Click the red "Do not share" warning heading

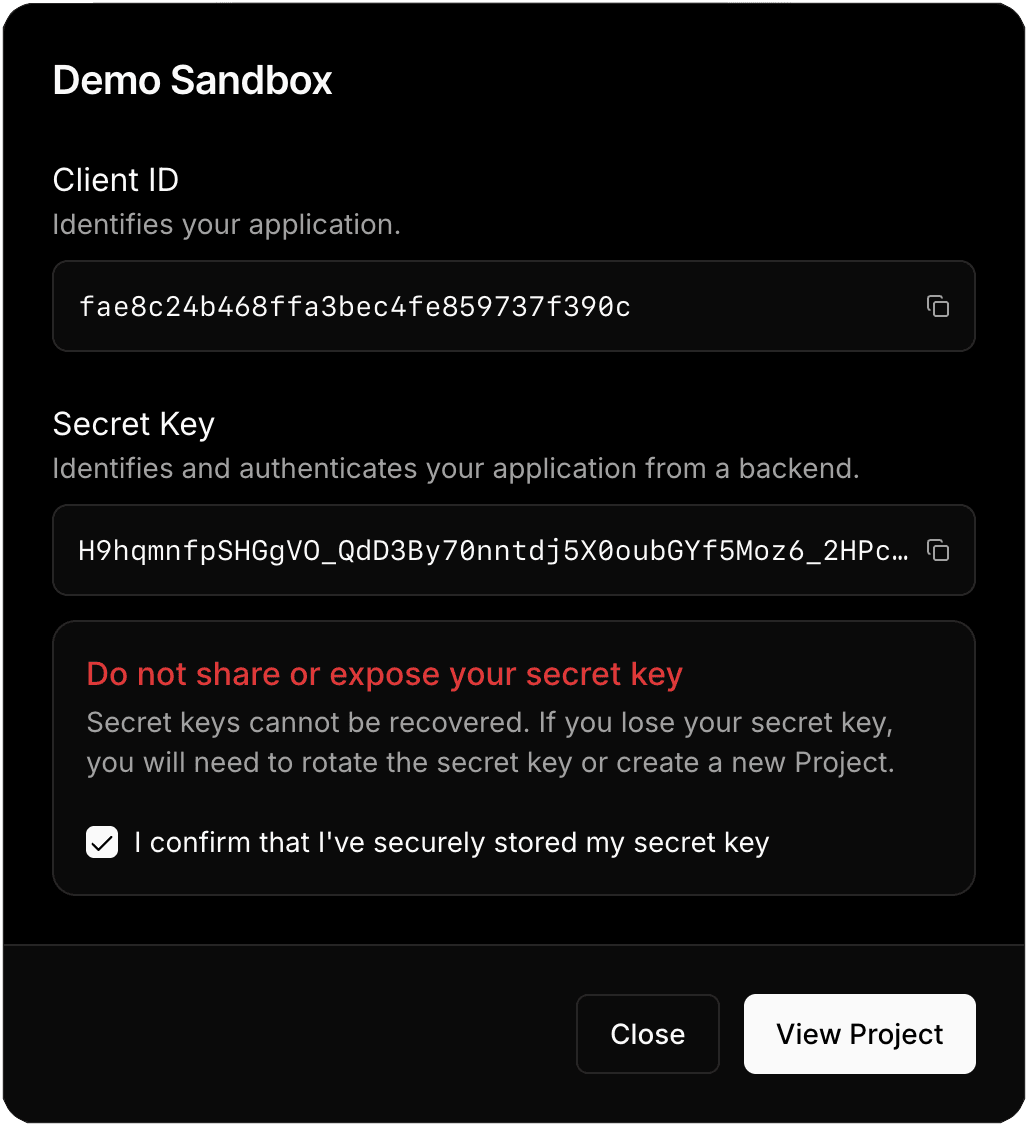[x=384, y=674]
